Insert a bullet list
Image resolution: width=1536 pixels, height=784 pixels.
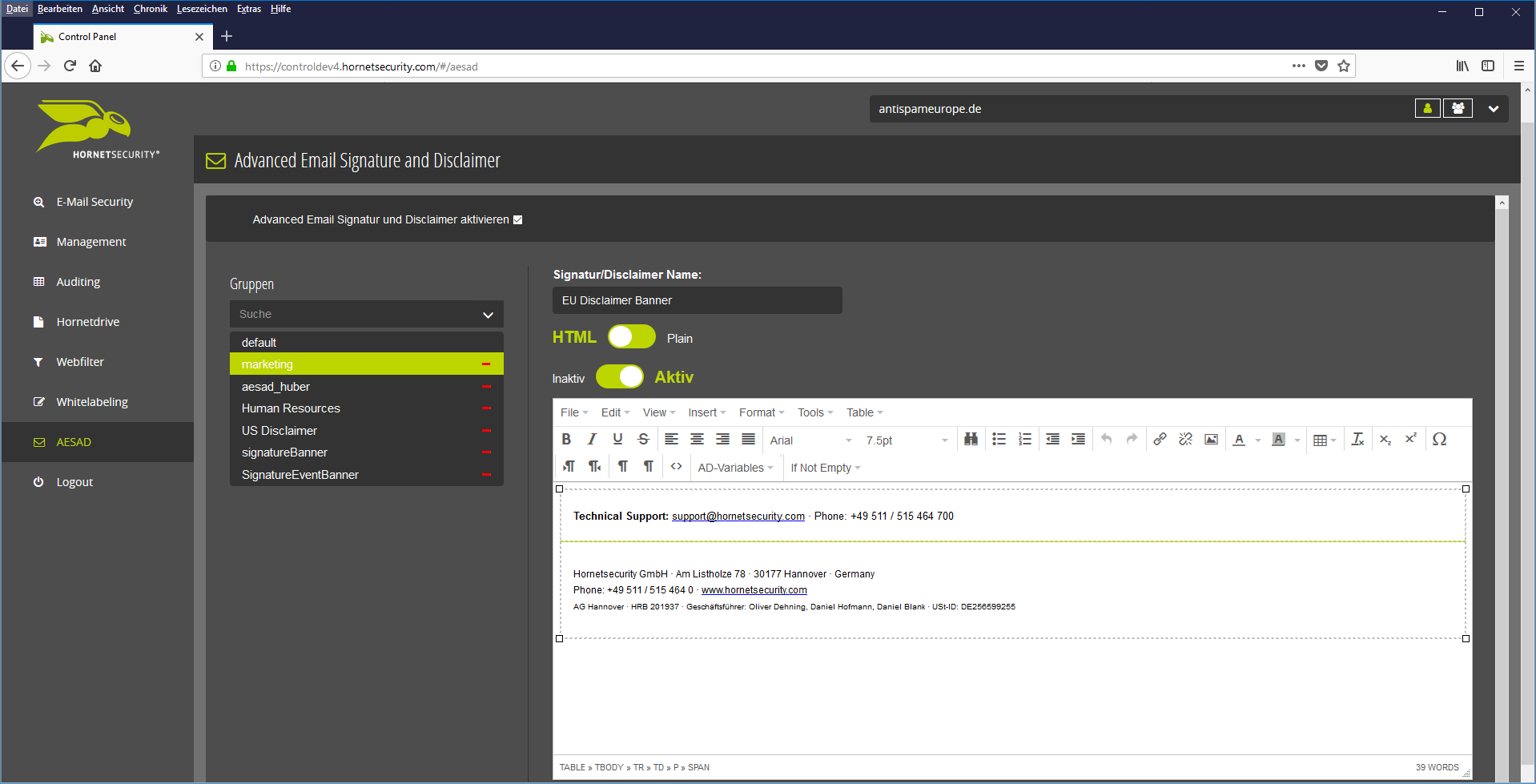coord(999,439)
